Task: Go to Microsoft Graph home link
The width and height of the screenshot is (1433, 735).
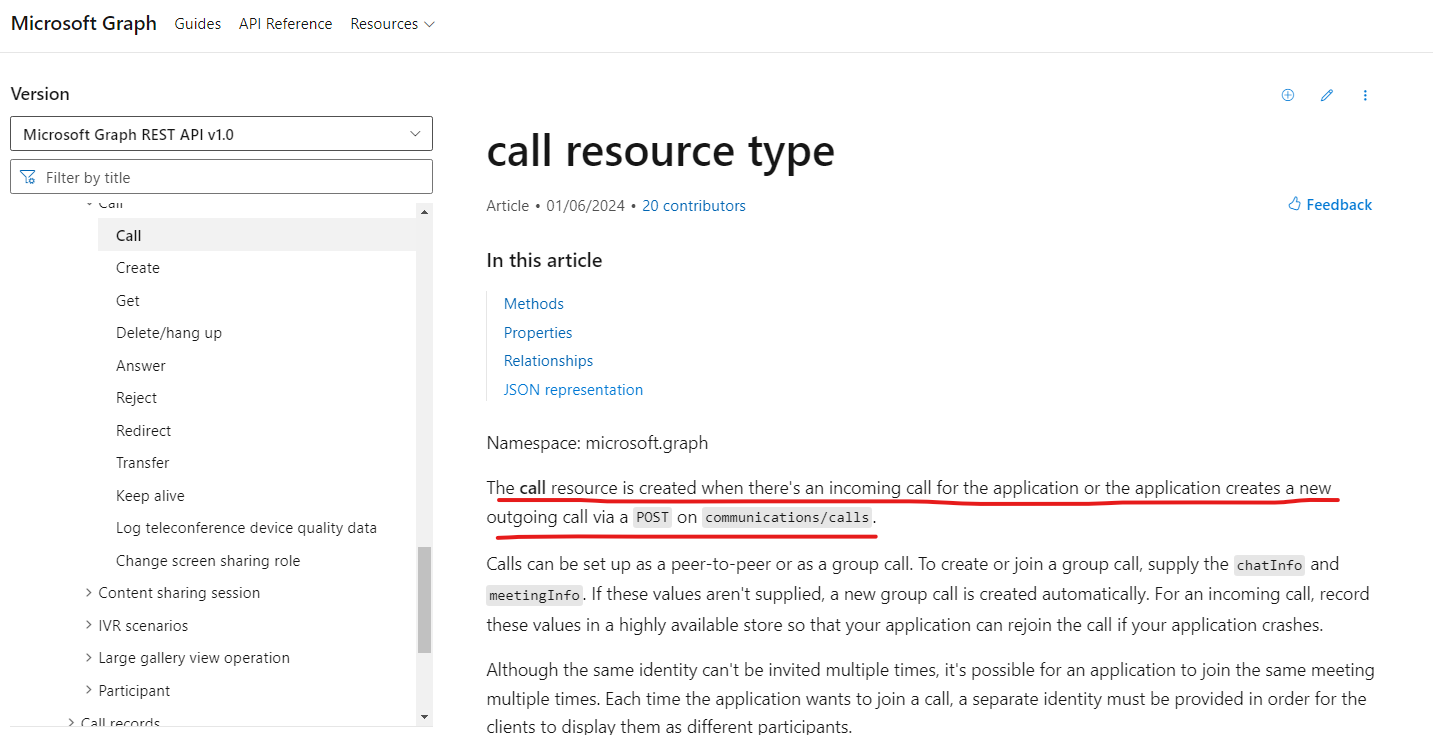Action: tap(84, 23)
